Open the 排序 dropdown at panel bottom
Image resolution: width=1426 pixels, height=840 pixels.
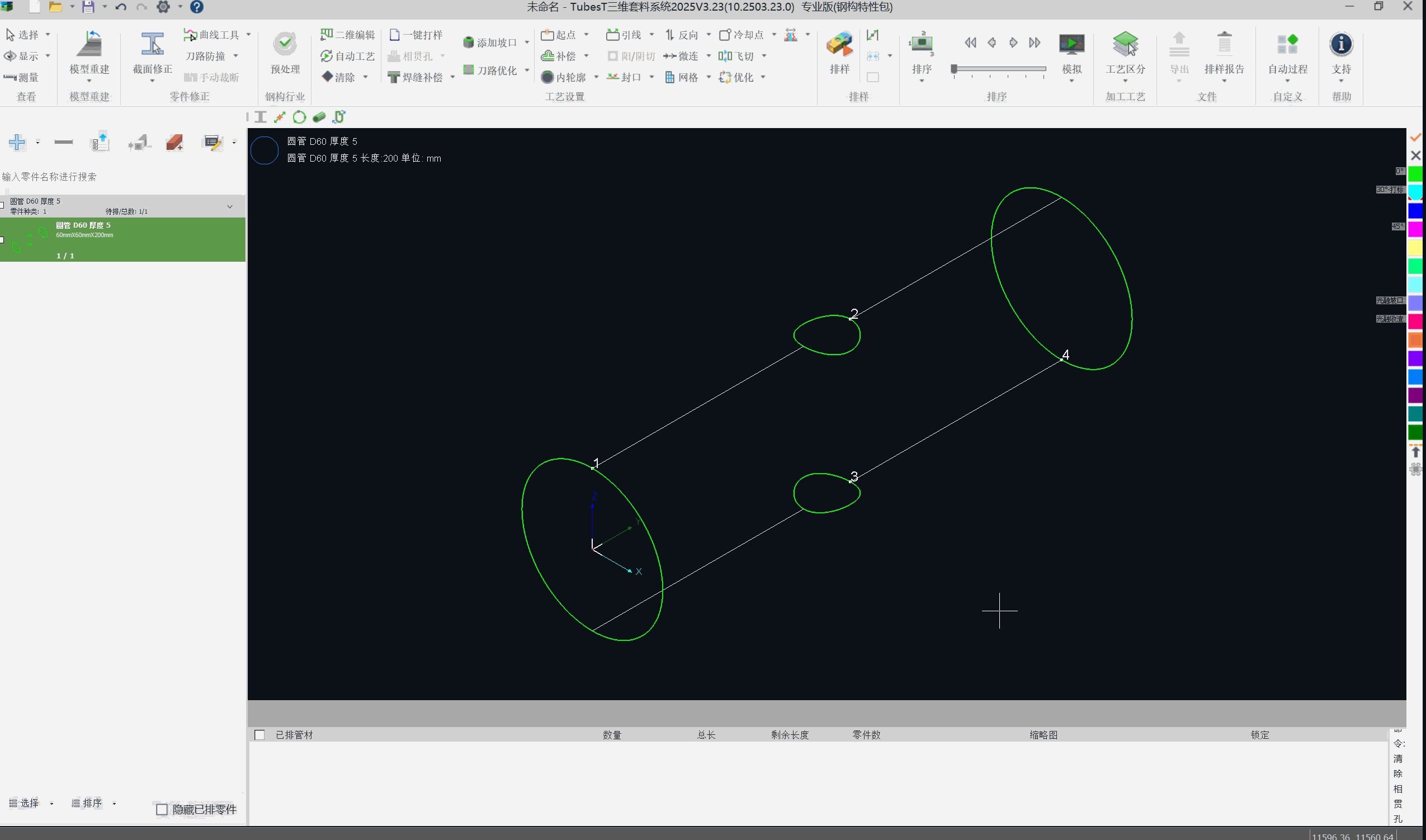click(x=114, y=803)
